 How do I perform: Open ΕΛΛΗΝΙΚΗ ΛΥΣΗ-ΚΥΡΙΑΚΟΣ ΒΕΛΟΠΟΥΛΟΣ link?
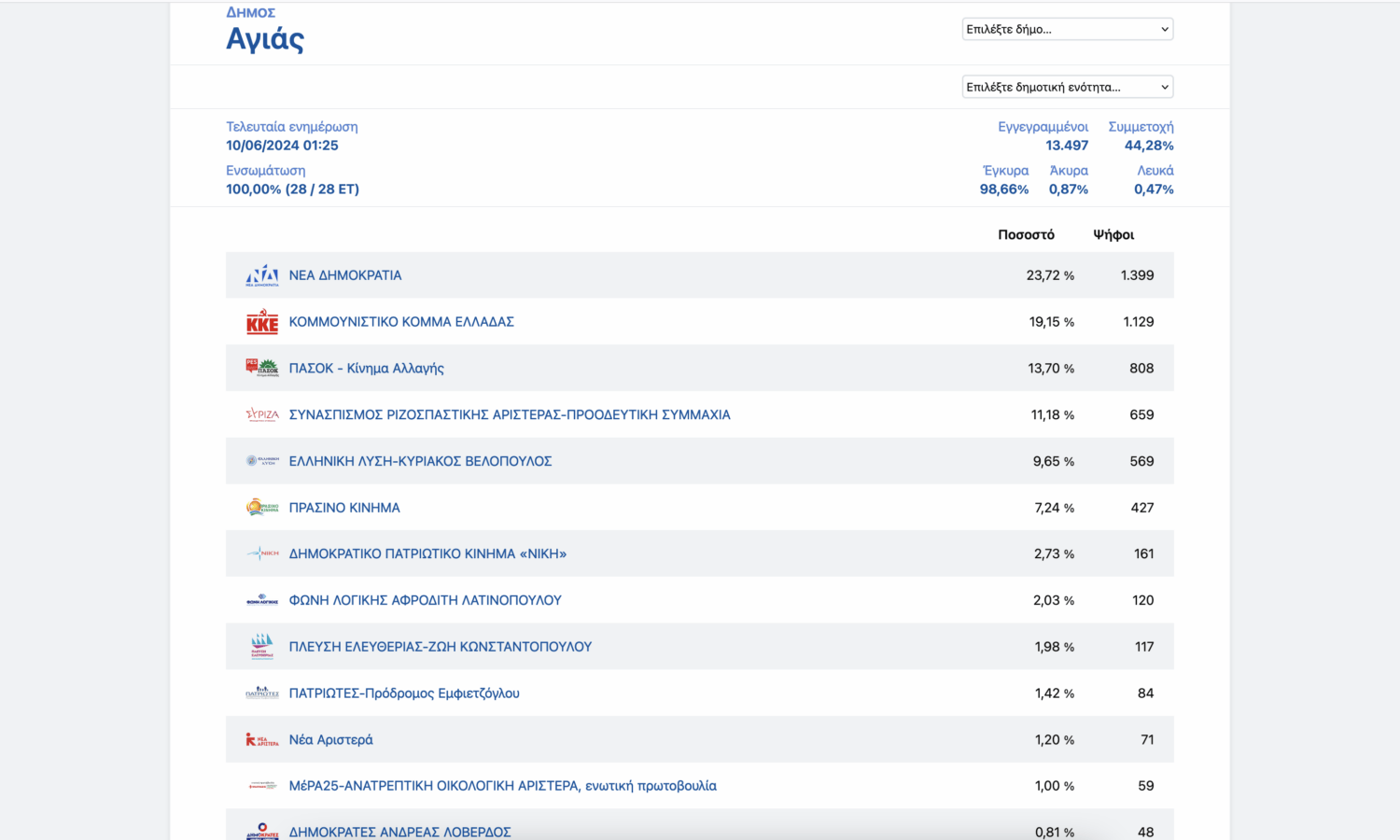[421, 461]
